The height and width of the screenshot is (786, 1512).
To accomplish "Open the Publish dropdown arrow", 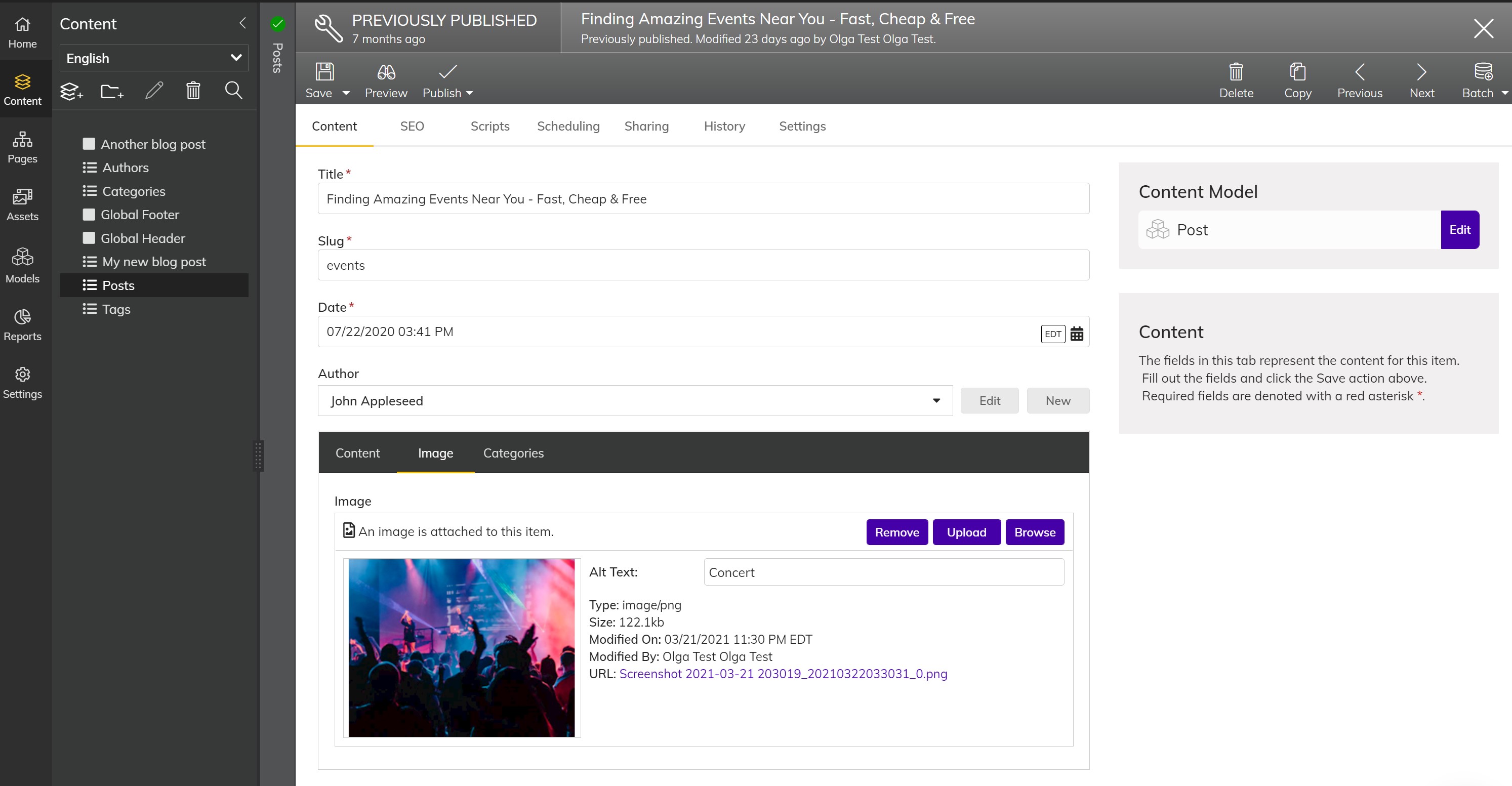I will point(470,93).
